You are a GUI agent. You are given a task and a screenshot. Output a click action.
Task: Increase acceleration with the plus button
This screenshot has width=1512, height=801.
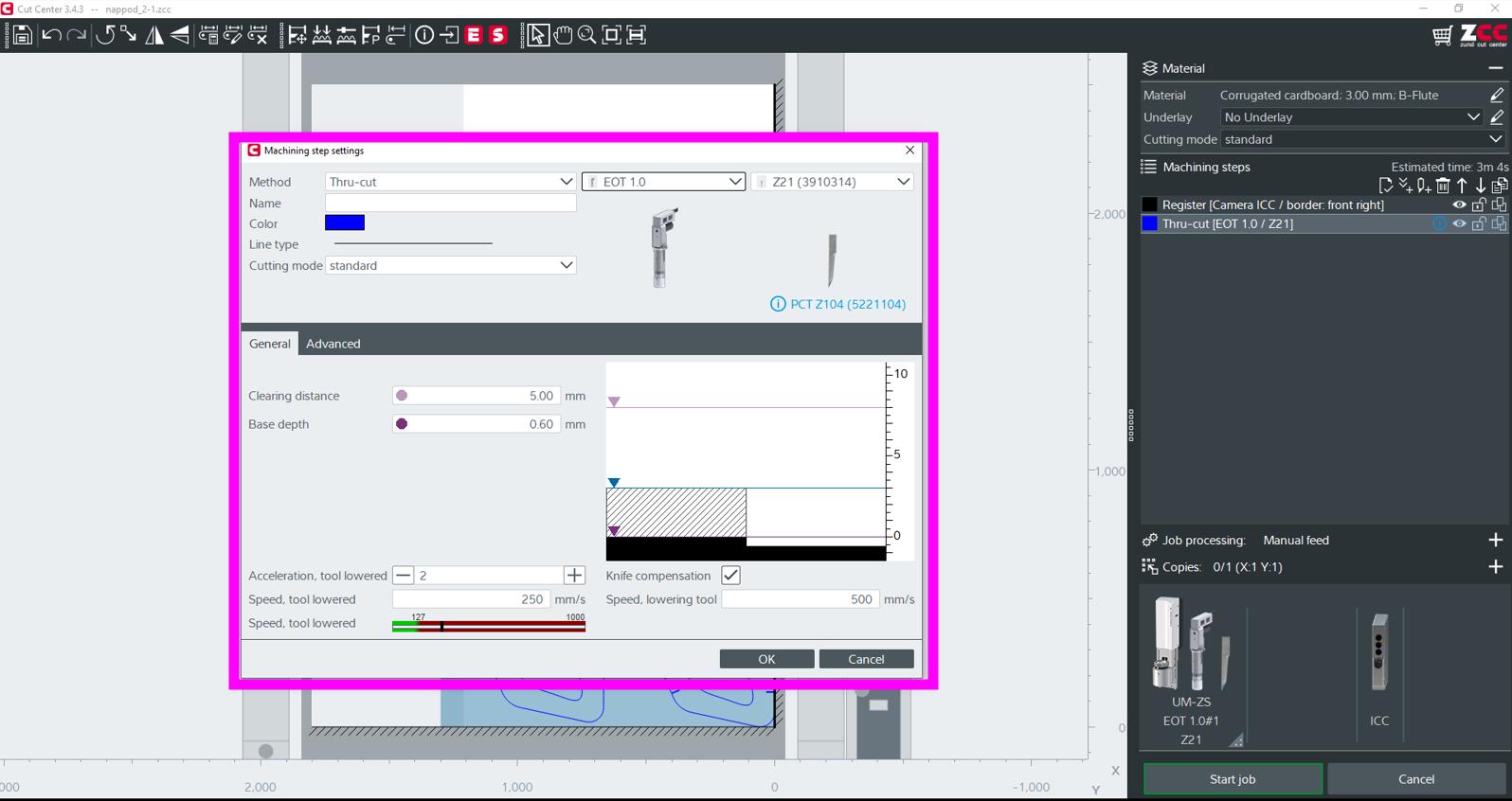click(575, 576)
